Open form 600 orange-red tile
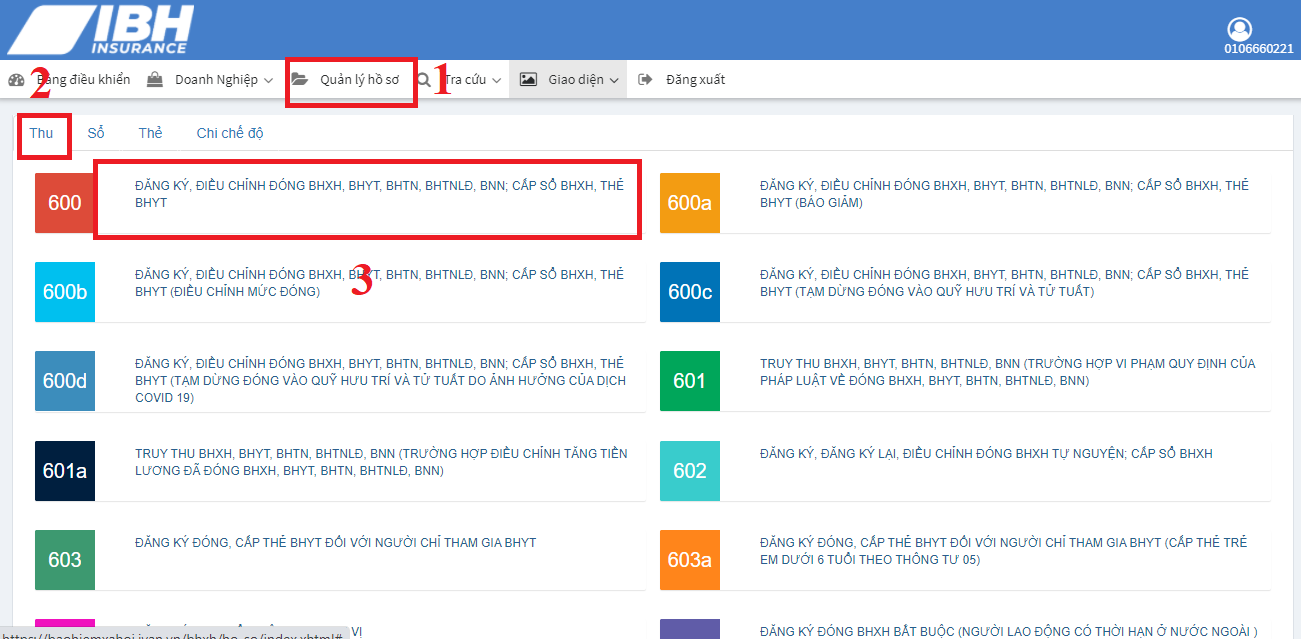 tap(65, 203)
